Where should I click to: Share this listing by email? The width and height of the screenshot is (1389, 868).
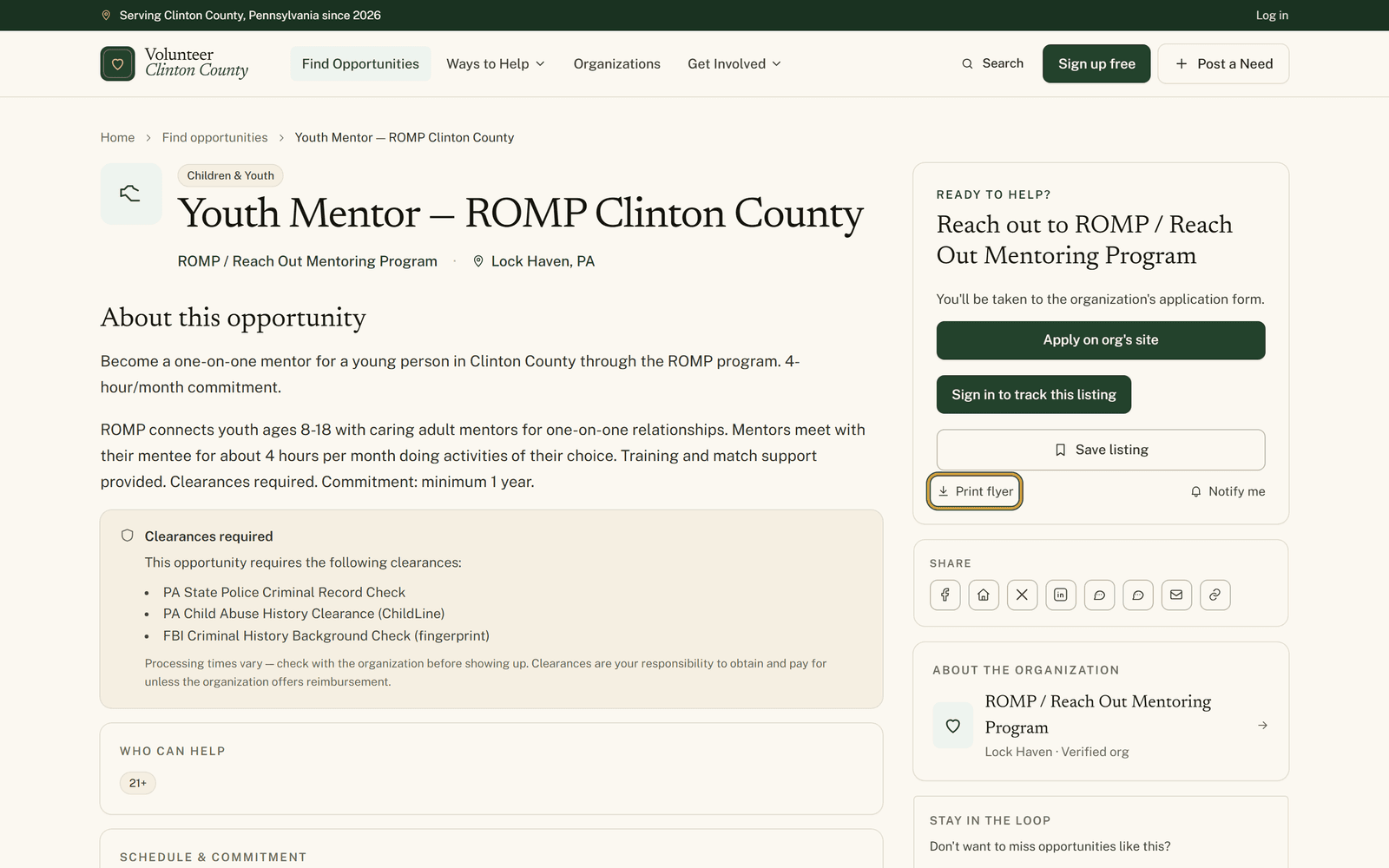tap(1176, 595)
